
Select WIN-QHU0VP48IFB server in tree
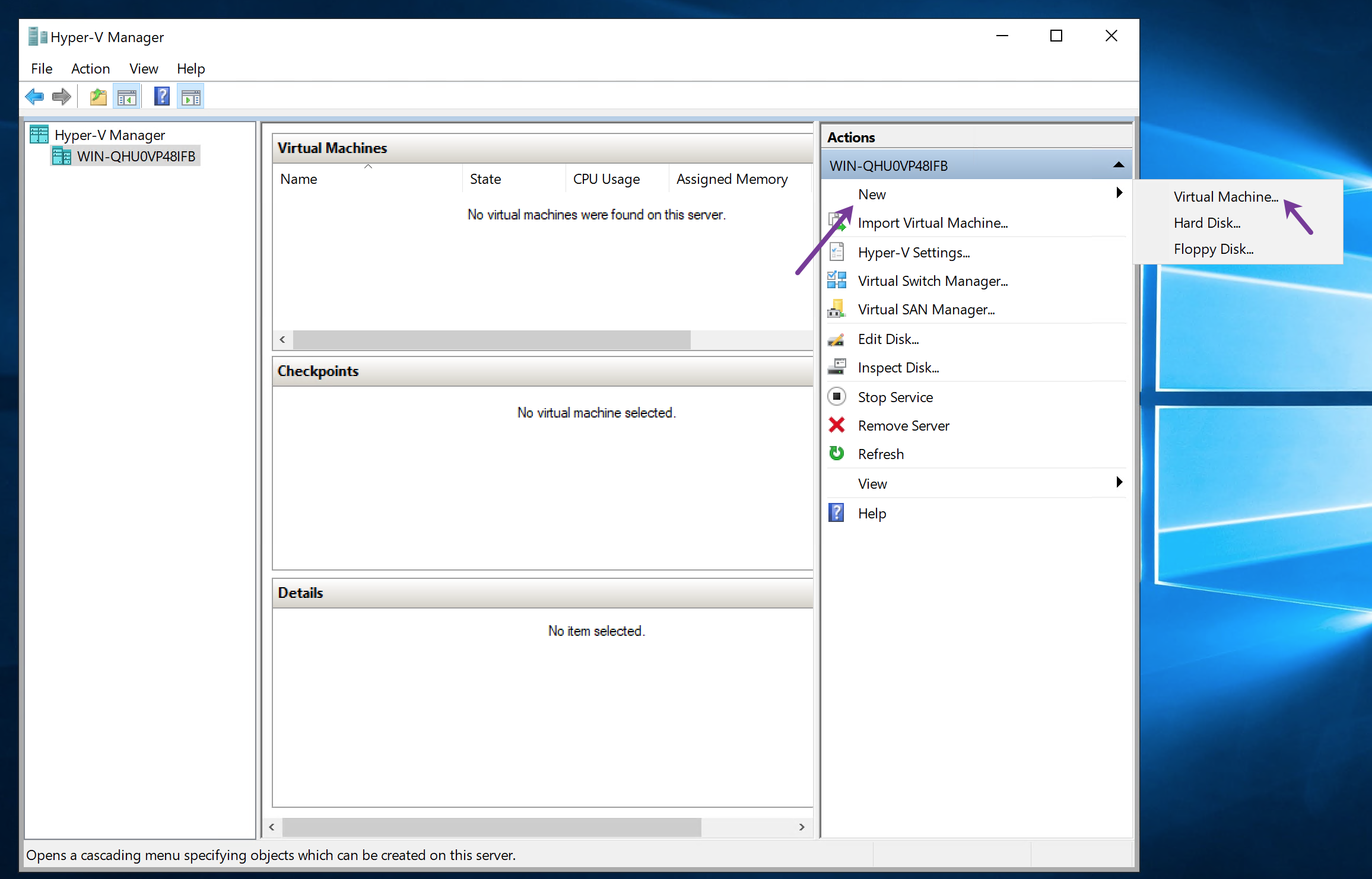coord(136,157)
